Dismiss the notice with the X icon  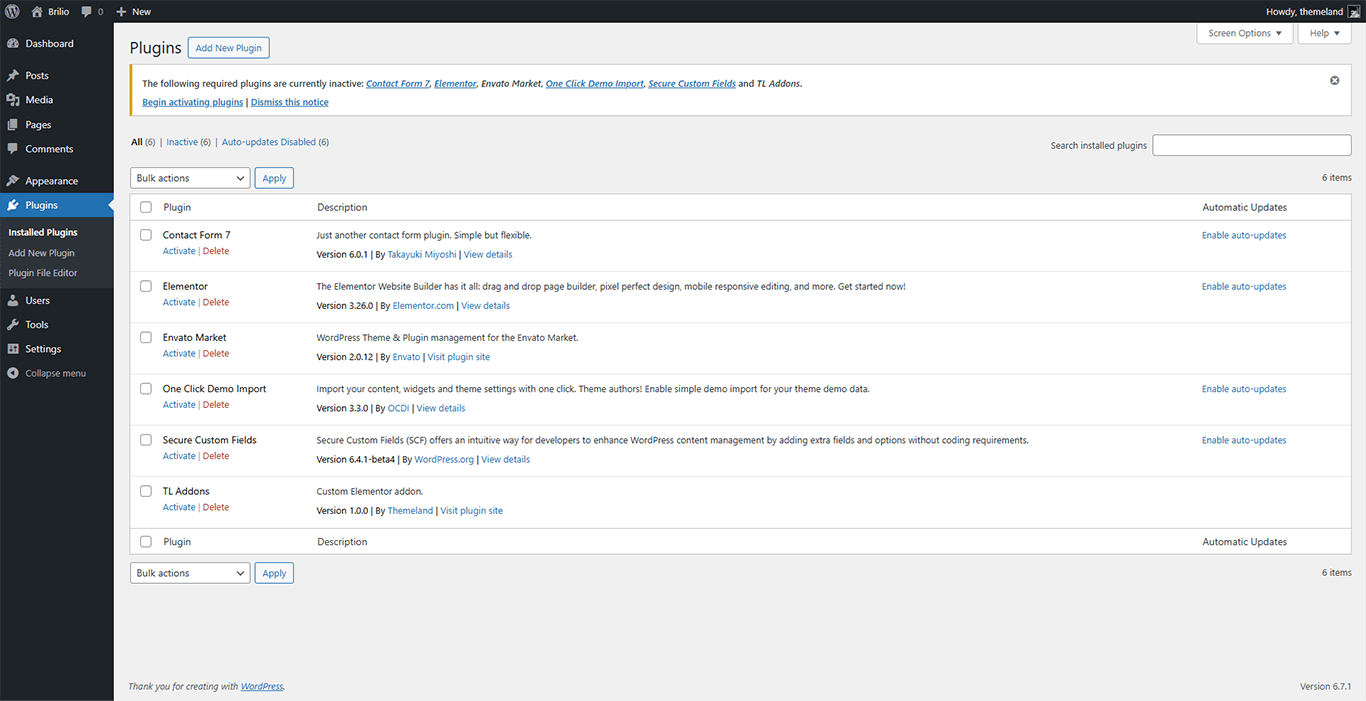(x=1334, y=80)
